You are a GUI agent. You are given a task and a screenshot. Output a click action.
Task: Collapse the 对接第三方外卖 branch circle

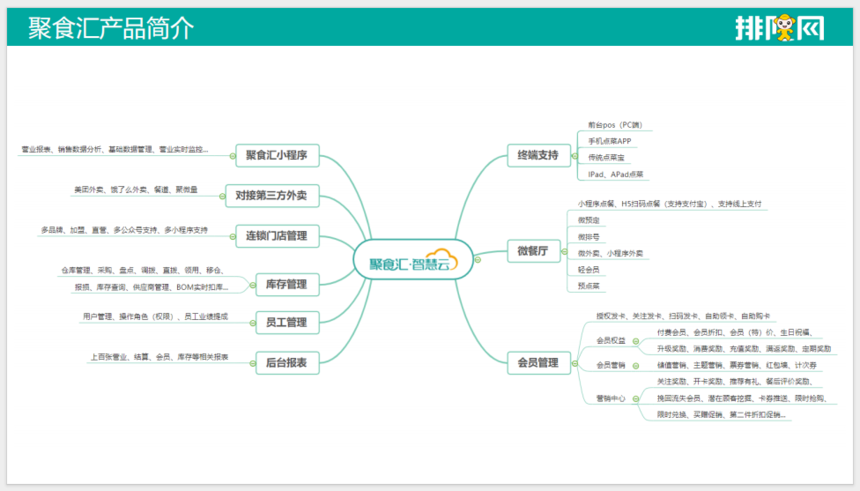(x=222, y=196)
